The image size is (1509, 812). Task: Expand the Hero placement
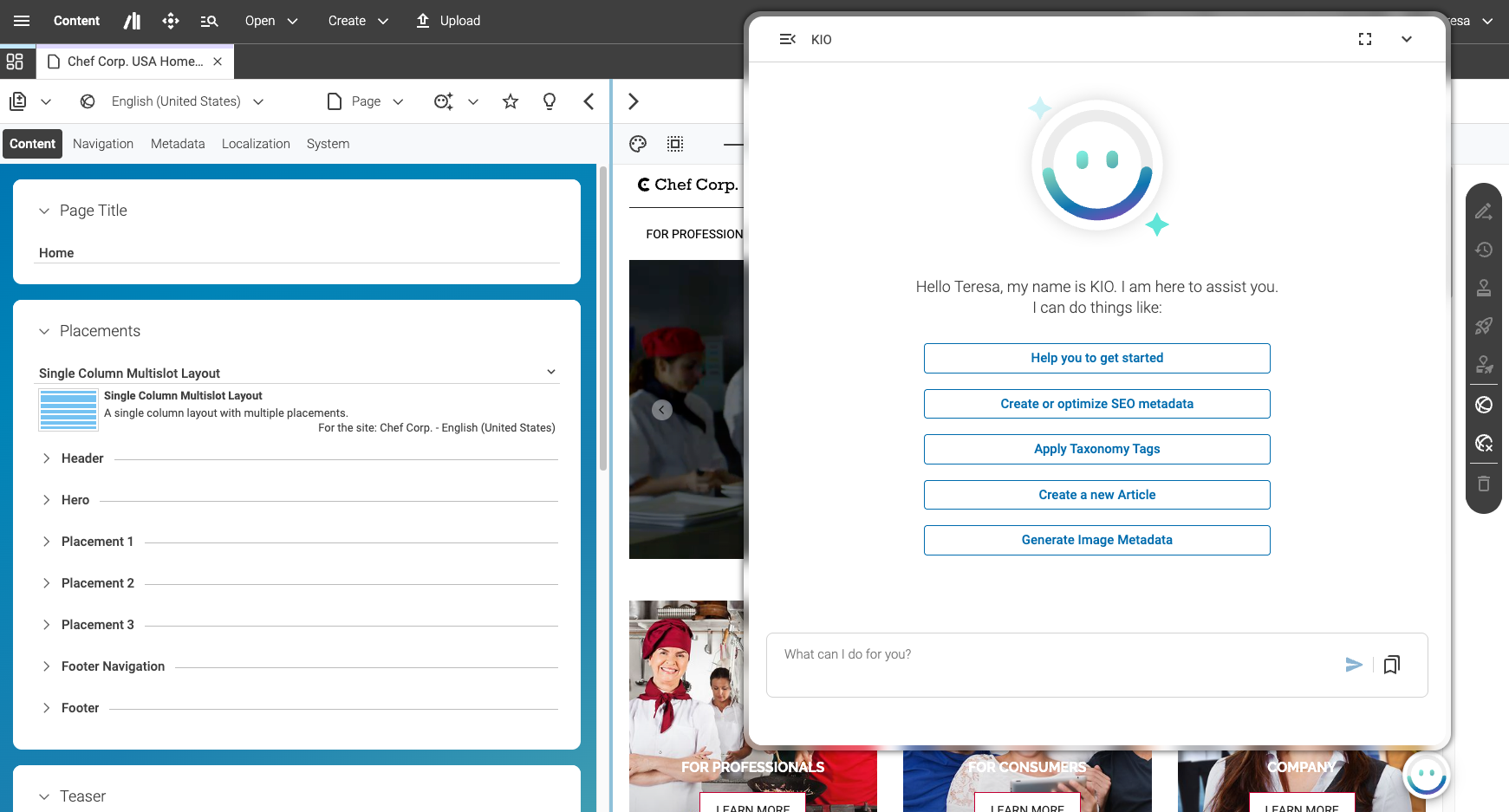pyautogui.click(x=47, y=500)
